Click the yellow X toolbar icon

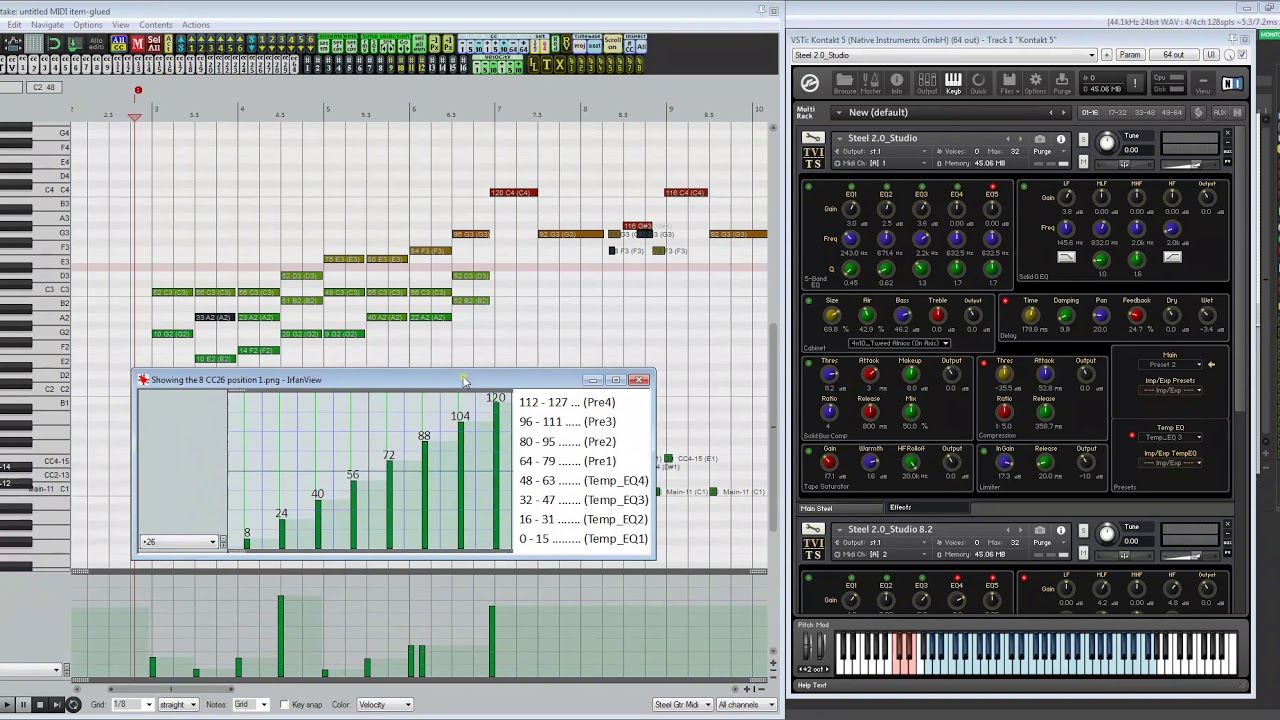pyautogui.click(x=560, y=65)
